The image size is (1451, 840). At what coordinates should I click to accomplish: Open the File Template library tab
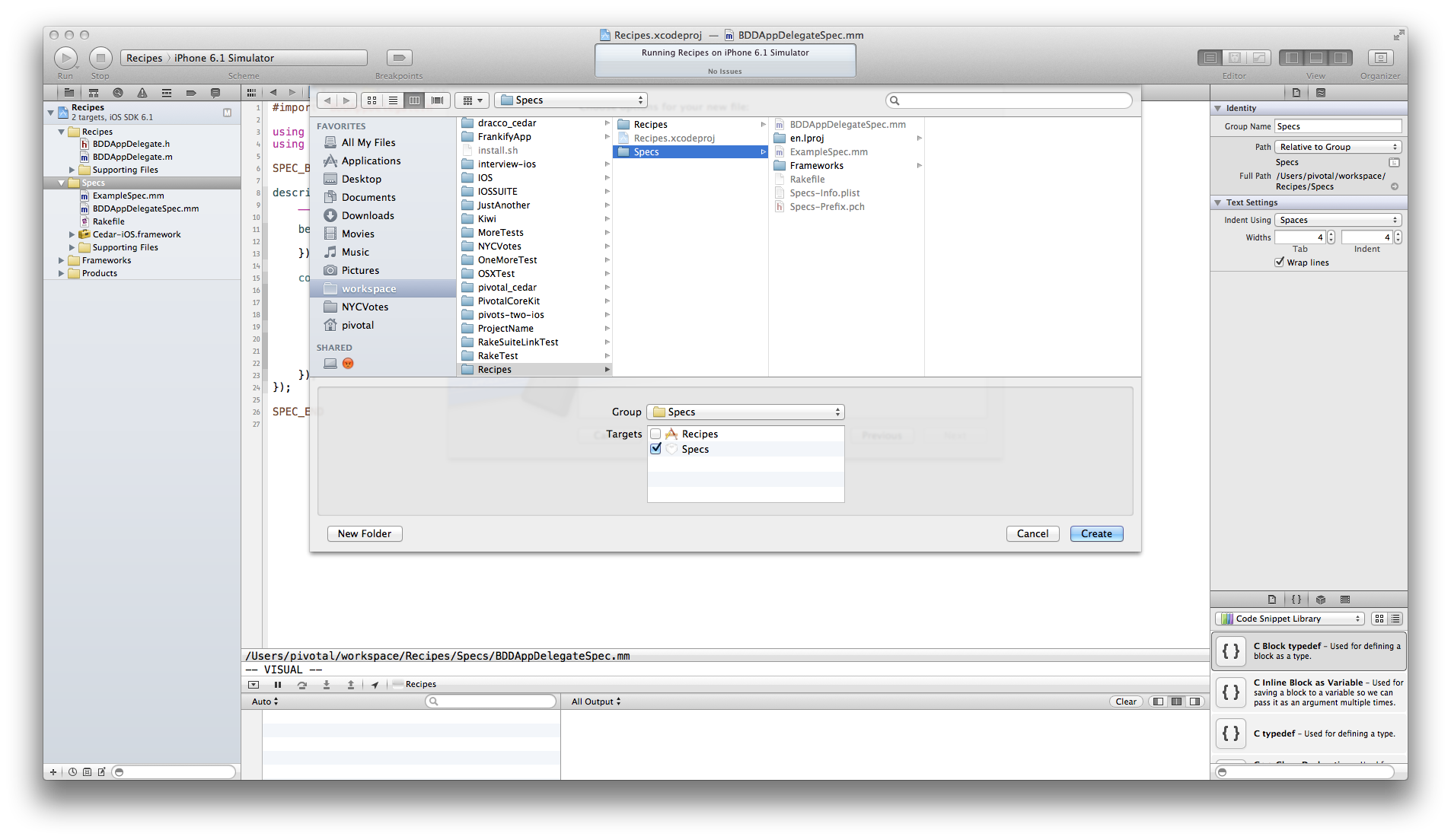1272,600
